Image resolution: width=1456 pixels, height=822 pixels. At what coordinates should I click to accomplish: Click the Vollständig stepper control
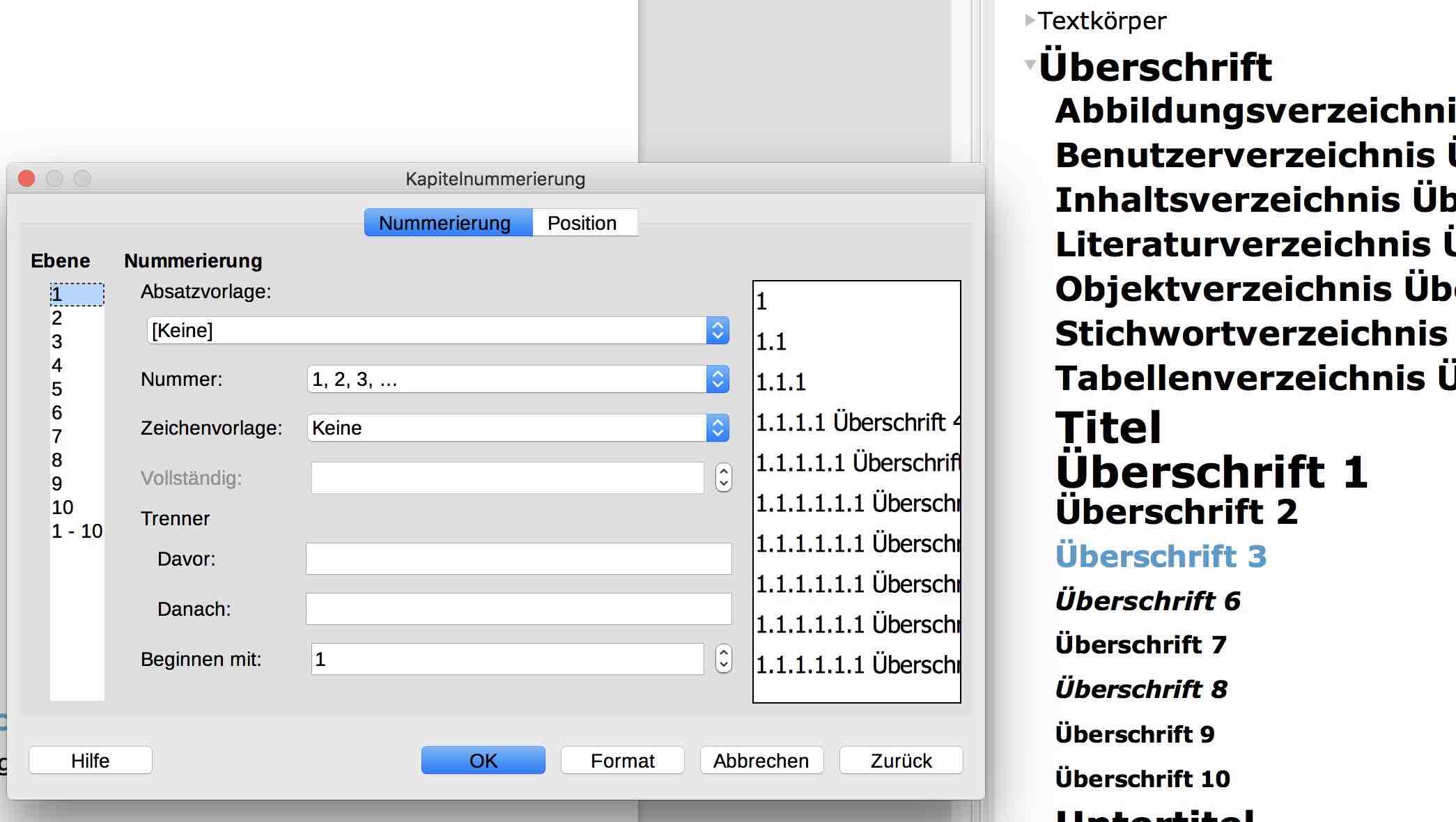coord(723,478)
